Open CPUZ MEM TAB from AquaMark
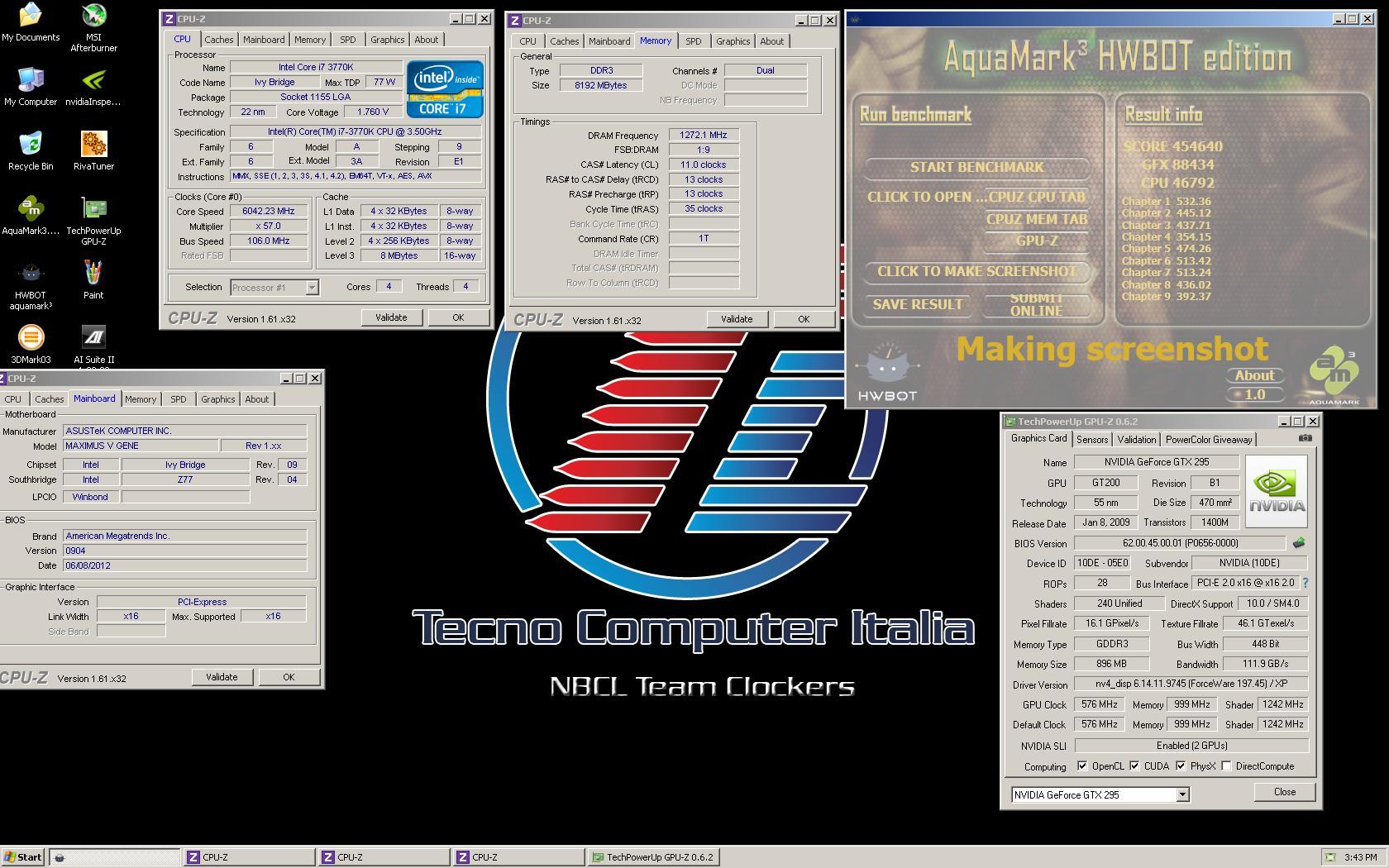Viewport: 1389px width, 868px height. (1037, 220)
